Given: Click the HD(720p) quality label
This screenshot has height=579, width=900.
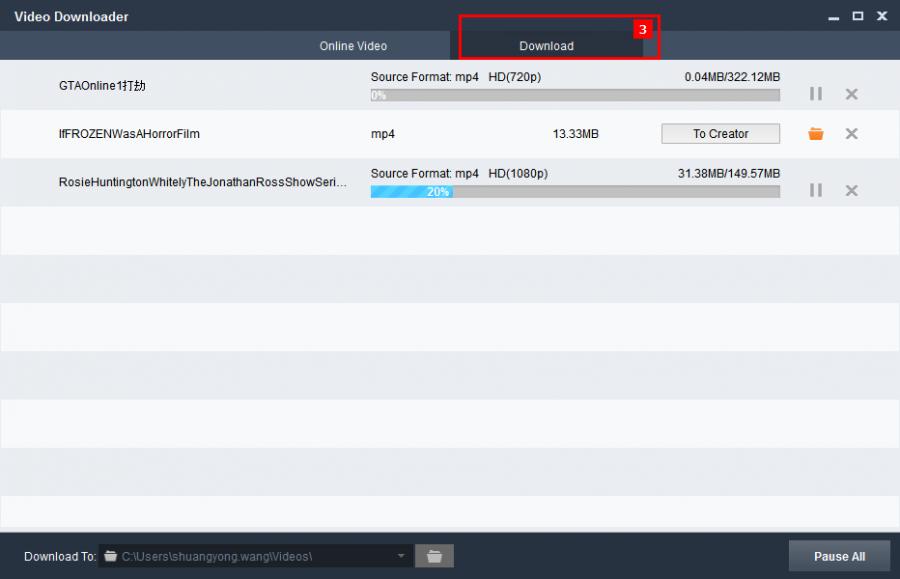Looking at the screenshot, I should coord(514,77).
